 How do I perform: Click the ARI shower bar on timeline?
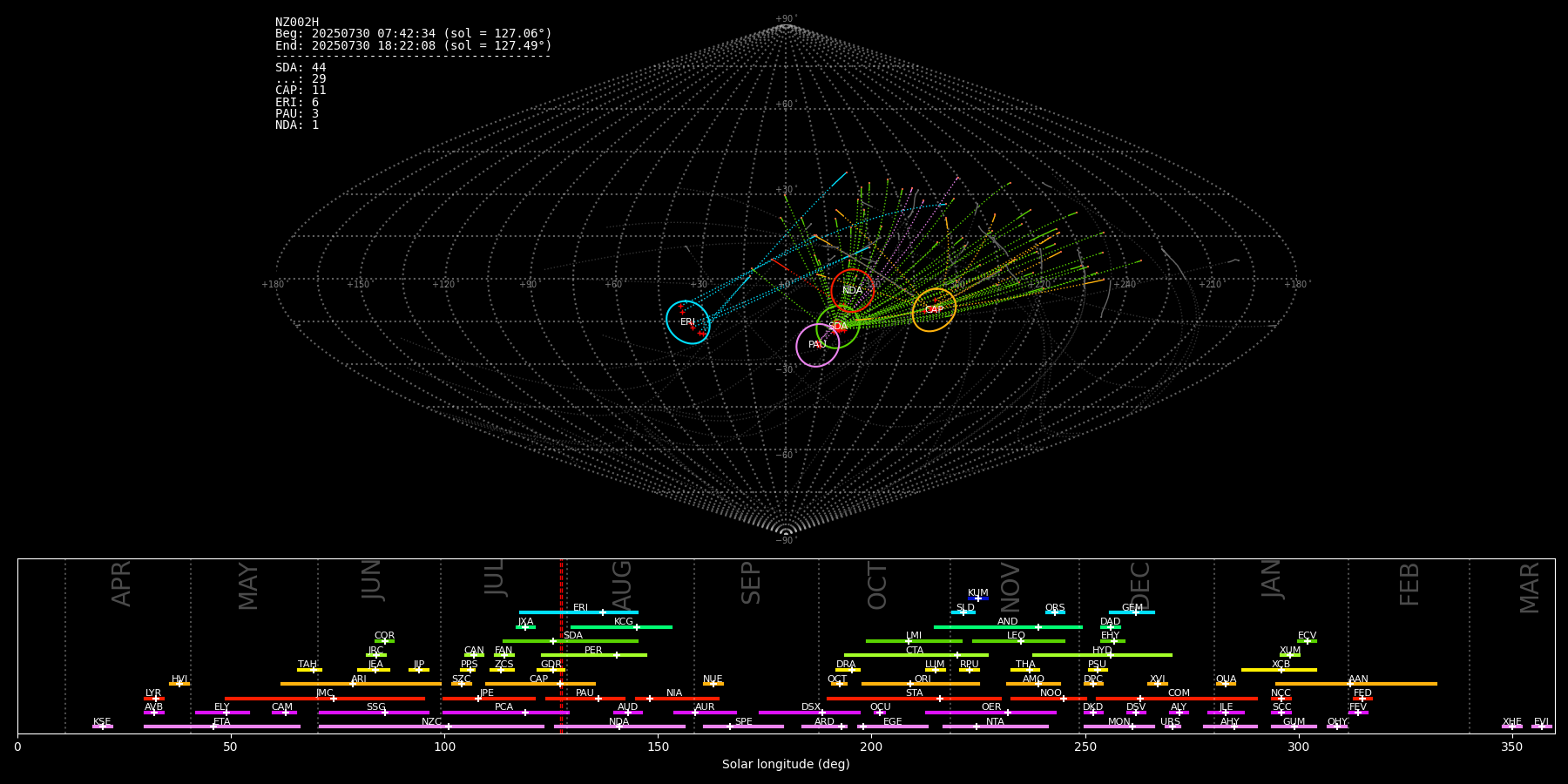(361, 684)
